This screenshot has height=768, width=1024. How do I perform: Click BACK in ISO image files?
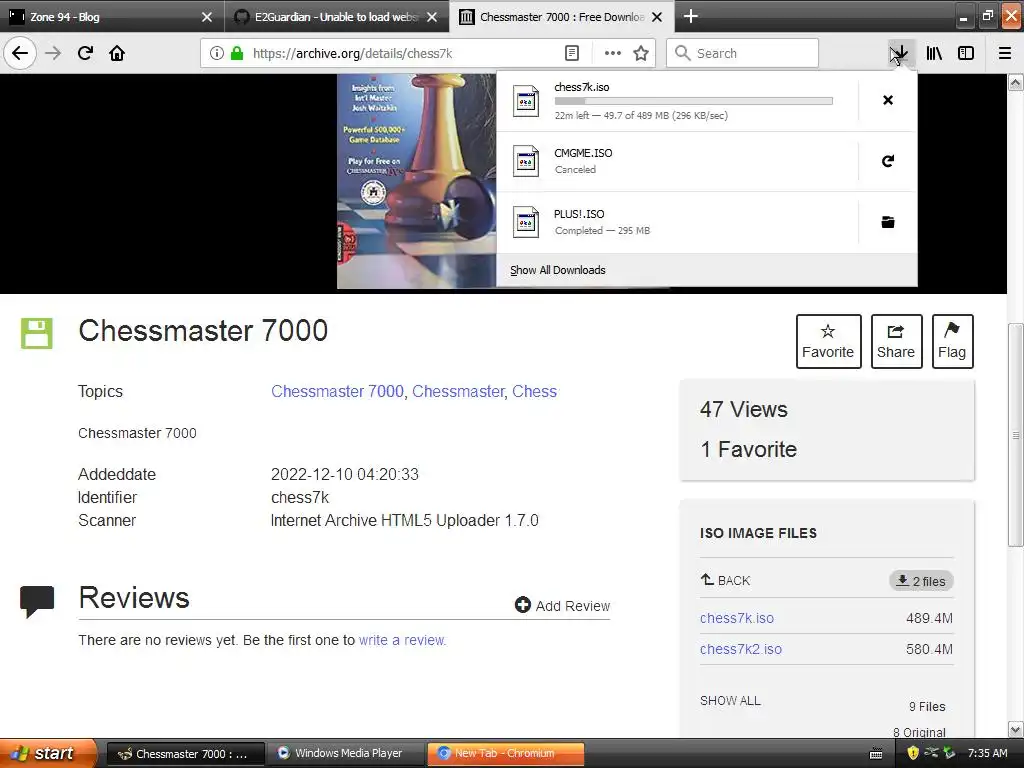tap(726, 580)
